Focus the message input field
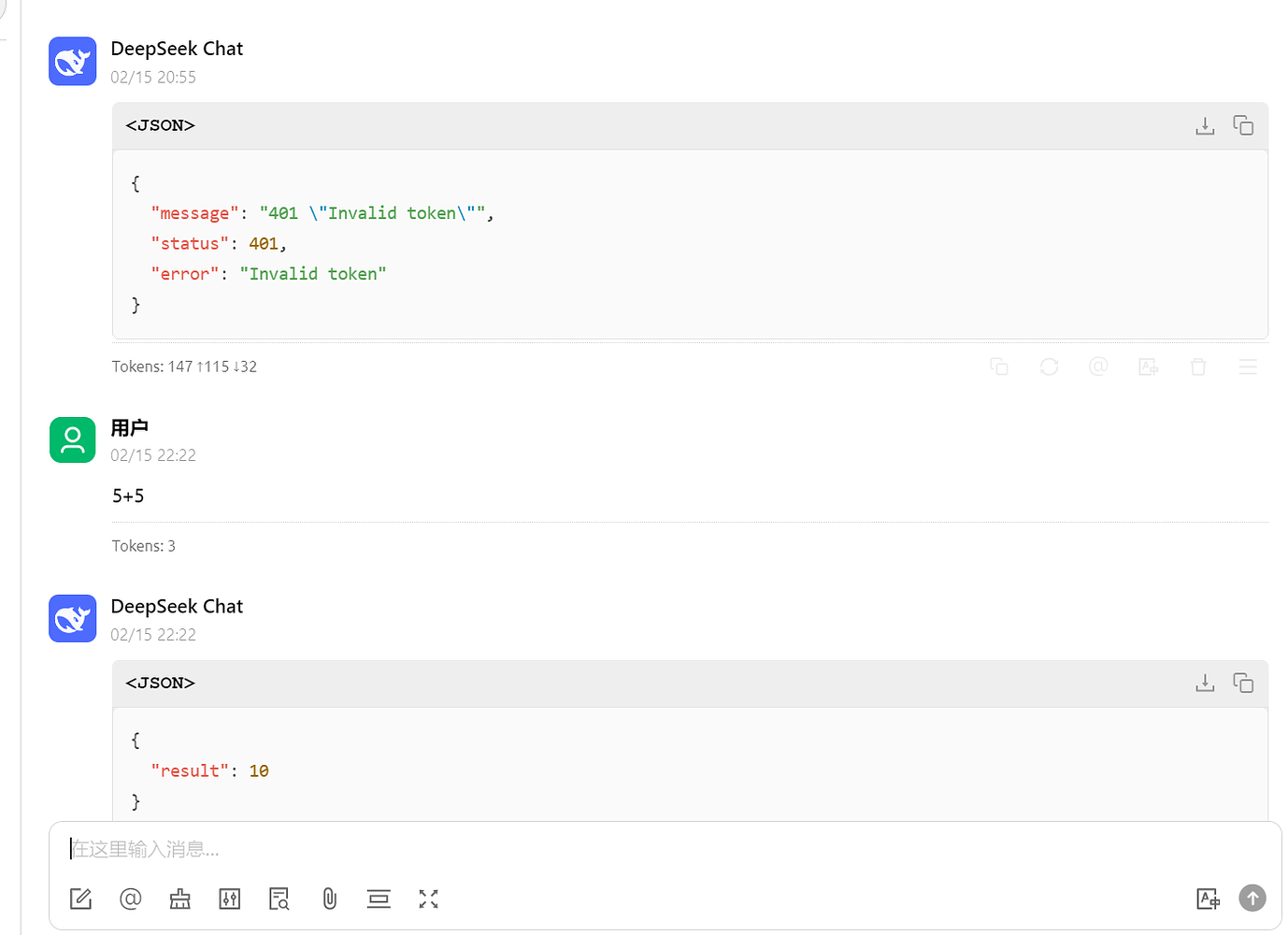Viewport: 1288px width, 935px height. click(665, 849)
